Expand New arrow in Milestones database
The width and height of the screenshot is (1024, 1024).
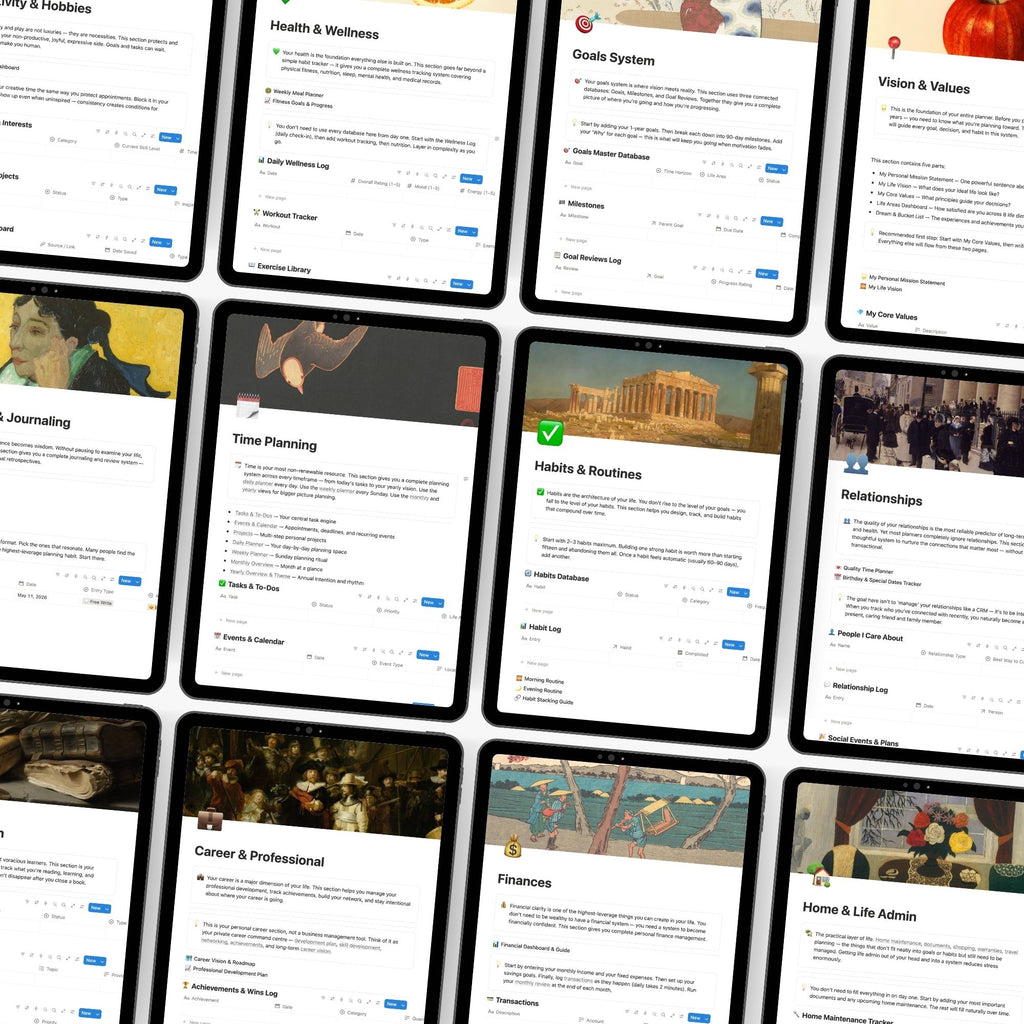(x=779, y=222)
